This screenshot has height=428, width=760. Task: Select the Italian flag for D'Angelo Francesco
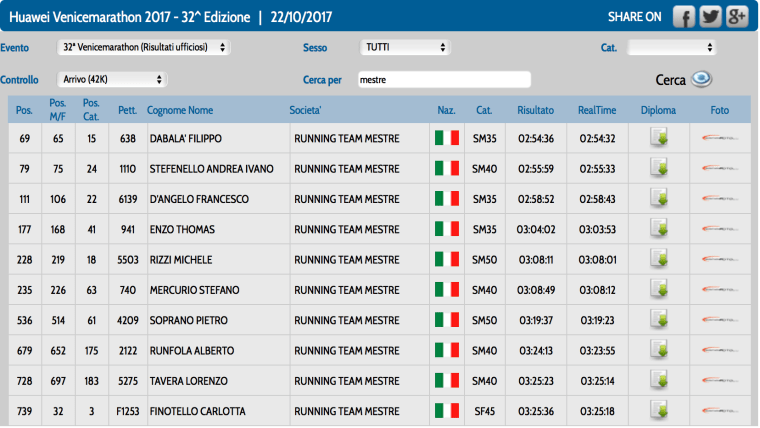click(446, 199)
